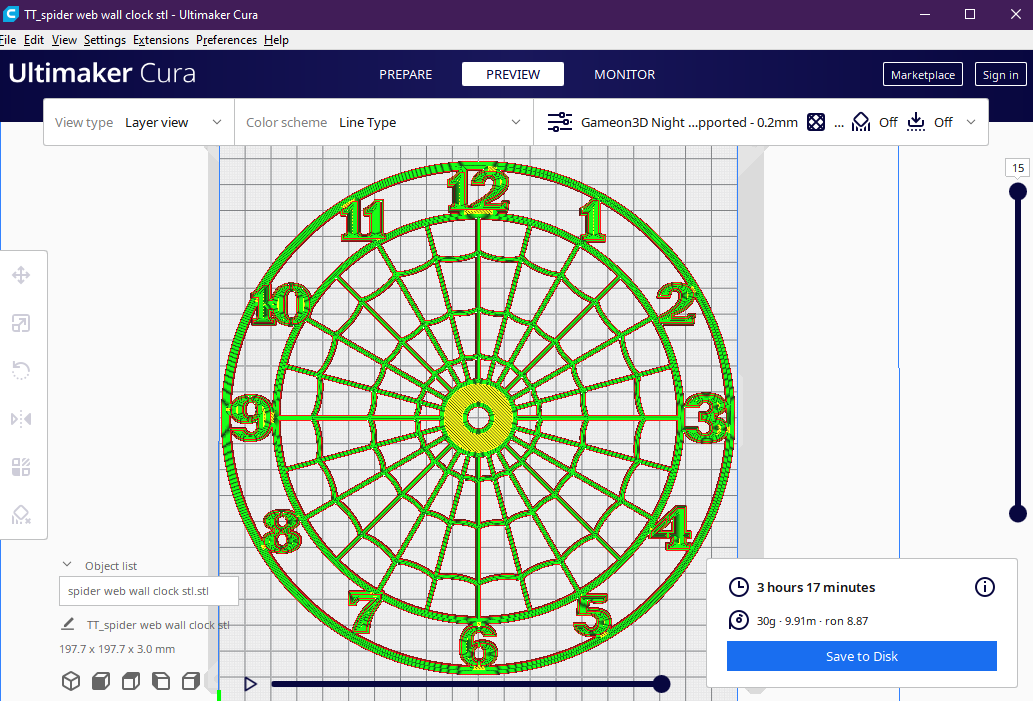Click the filament spool material icon
Viewport: 1033px width, 701px height.
[739, 620]
